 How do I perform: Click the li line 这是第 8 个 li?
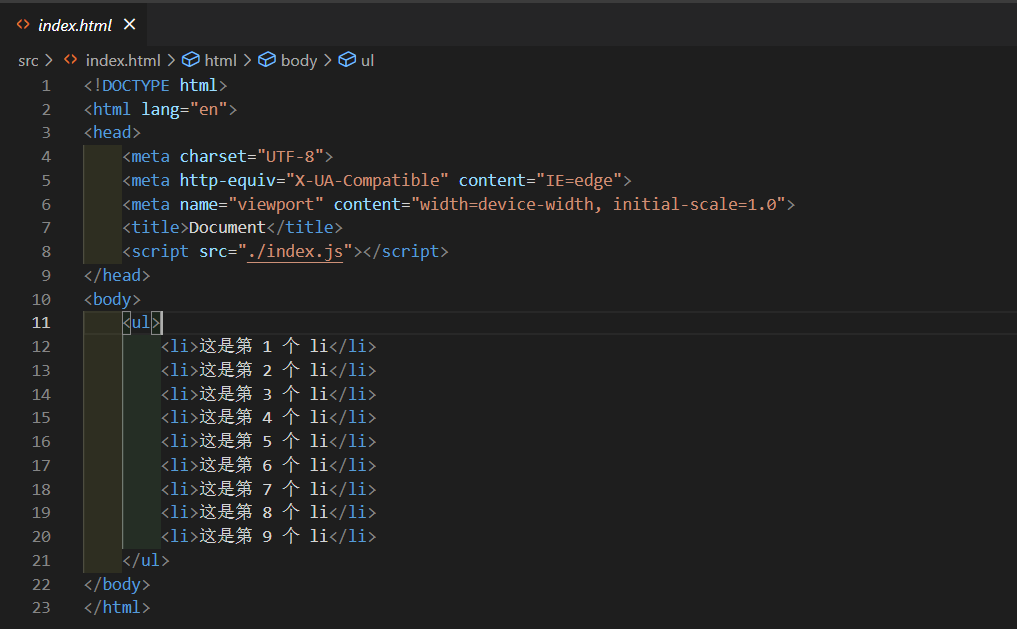pyautogui.click(x=269, y=512)
